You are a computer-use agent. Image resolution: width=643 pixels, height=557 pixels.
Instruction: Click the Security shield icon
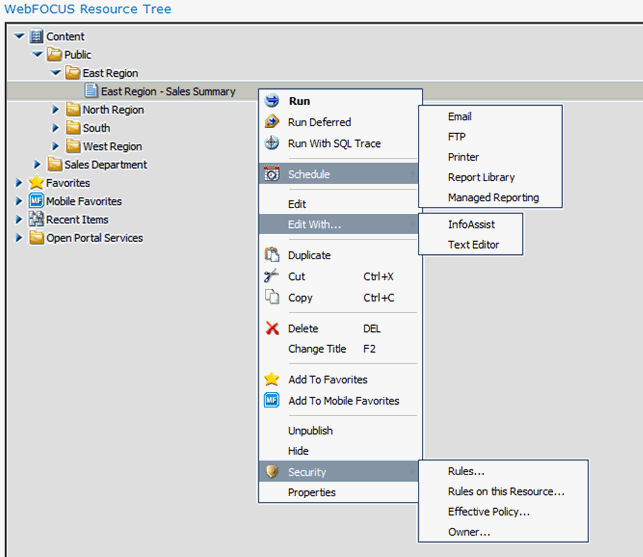[x=271, y=471]
